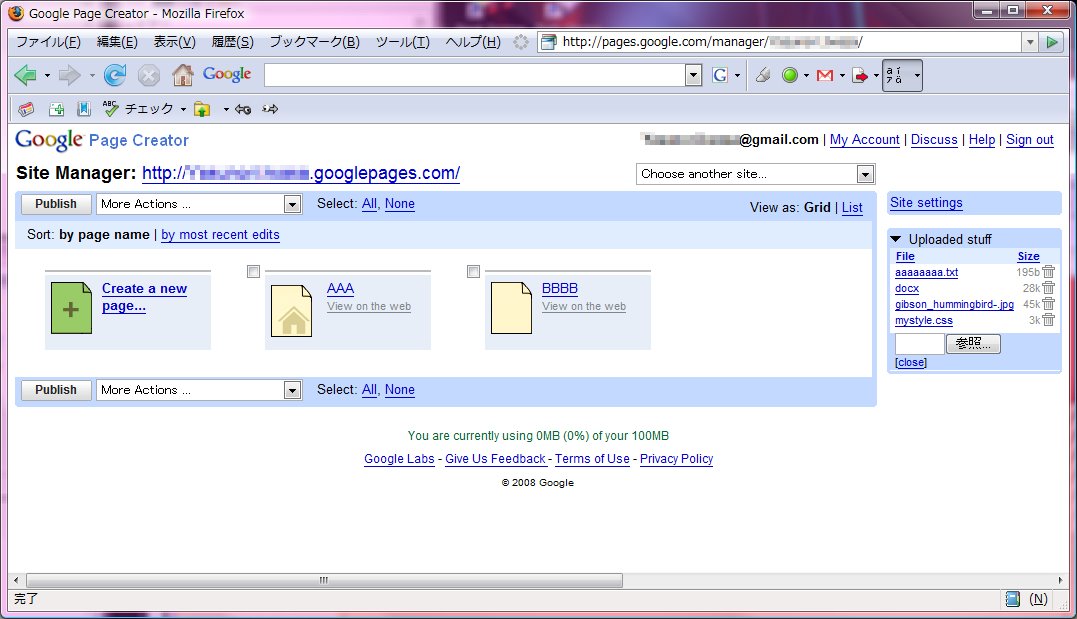Open Gmail from the toolbar envelope icon
1077x619 pixels.
coord(825,75)
